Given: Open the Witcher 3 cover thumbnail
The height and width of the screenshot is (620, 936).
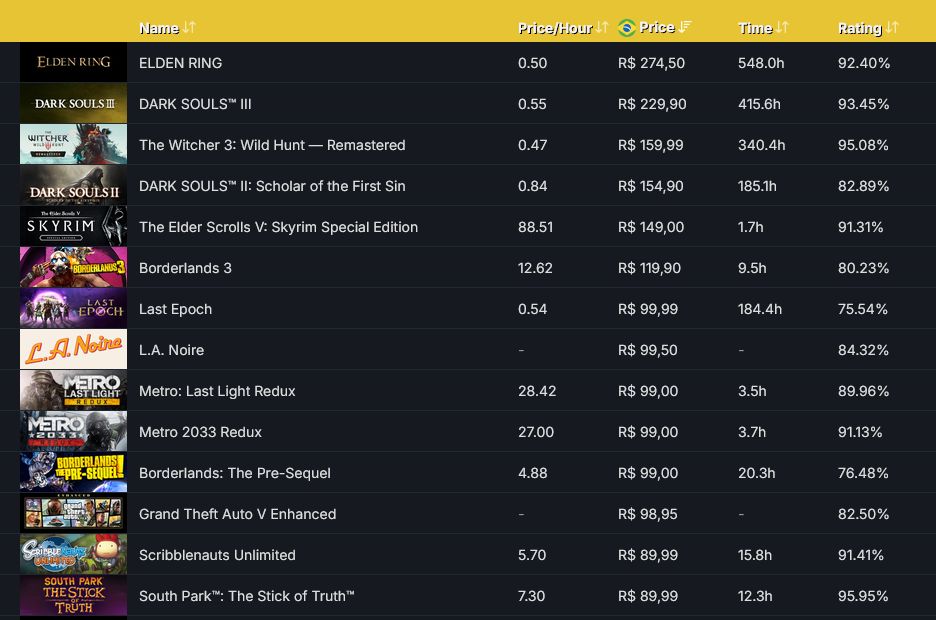Looking at the screenshot, I should 73,144.
